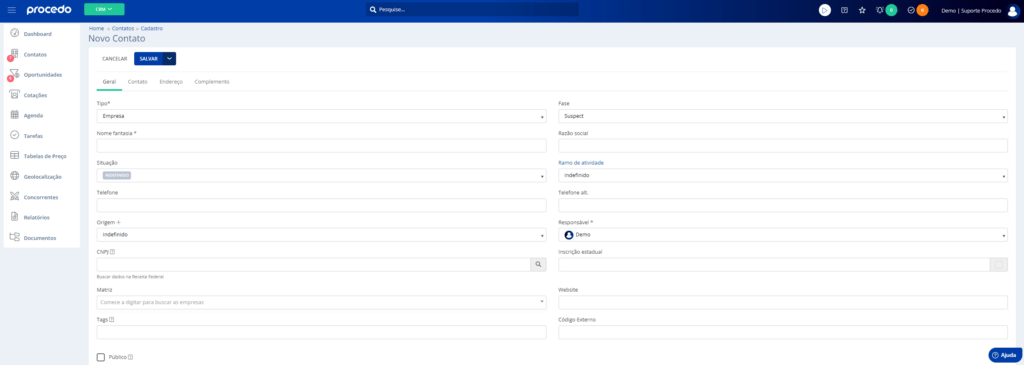Click the CNPJ search magnifier button

[x=538, y=264]
